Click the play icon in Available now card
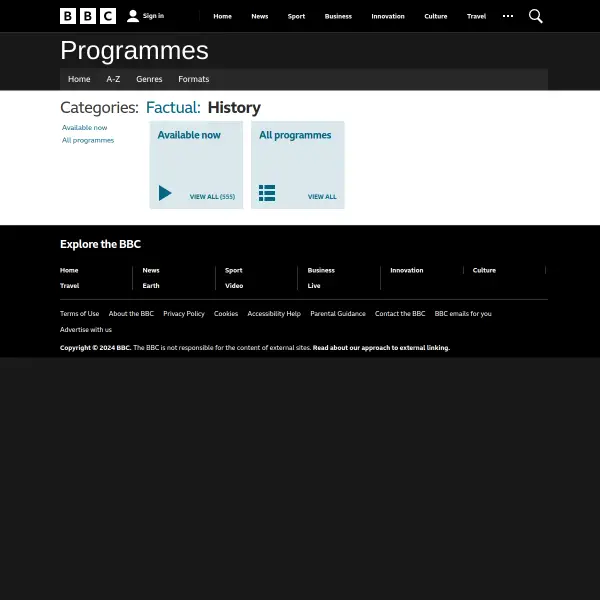 click(165, 193)
